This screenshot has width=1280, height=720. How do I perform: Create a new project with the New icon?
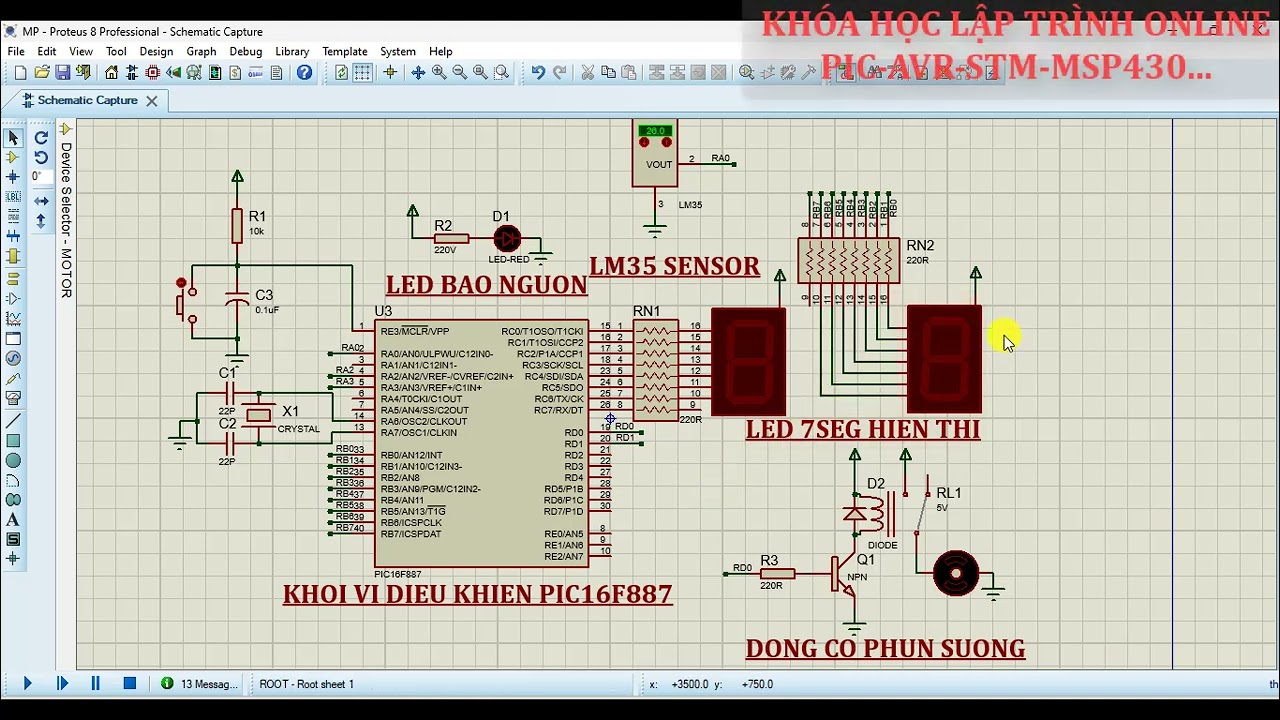pos(21,72)
